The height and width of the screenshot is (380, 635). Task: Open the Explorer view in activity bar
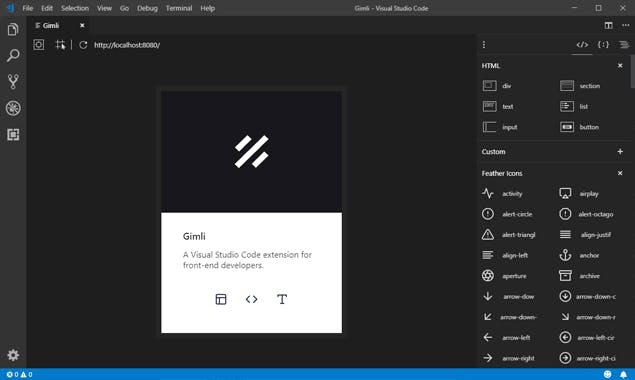coord(13,29)
